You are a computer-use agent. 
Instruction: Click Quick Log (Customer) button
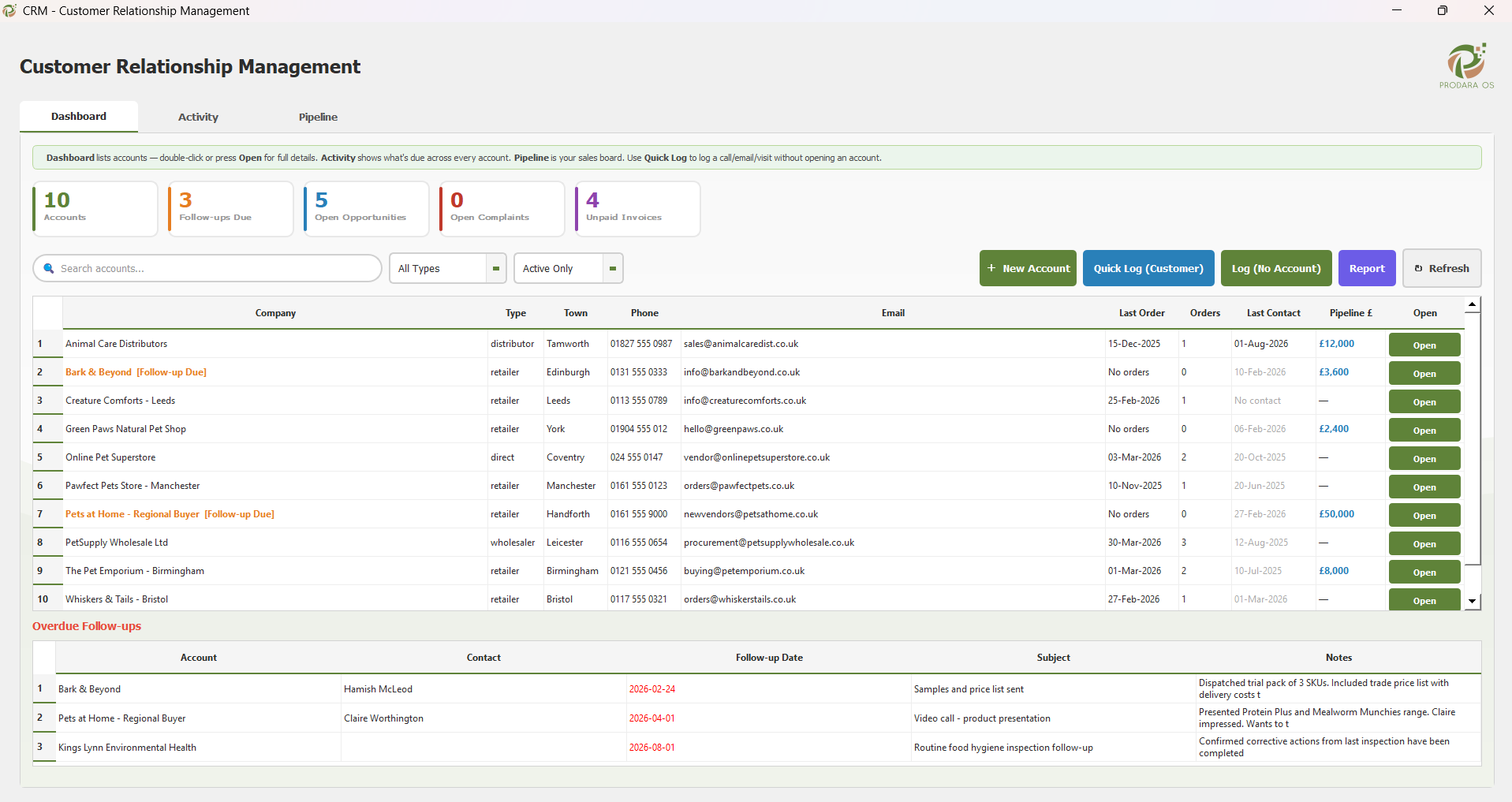(x=1148, y=268)
